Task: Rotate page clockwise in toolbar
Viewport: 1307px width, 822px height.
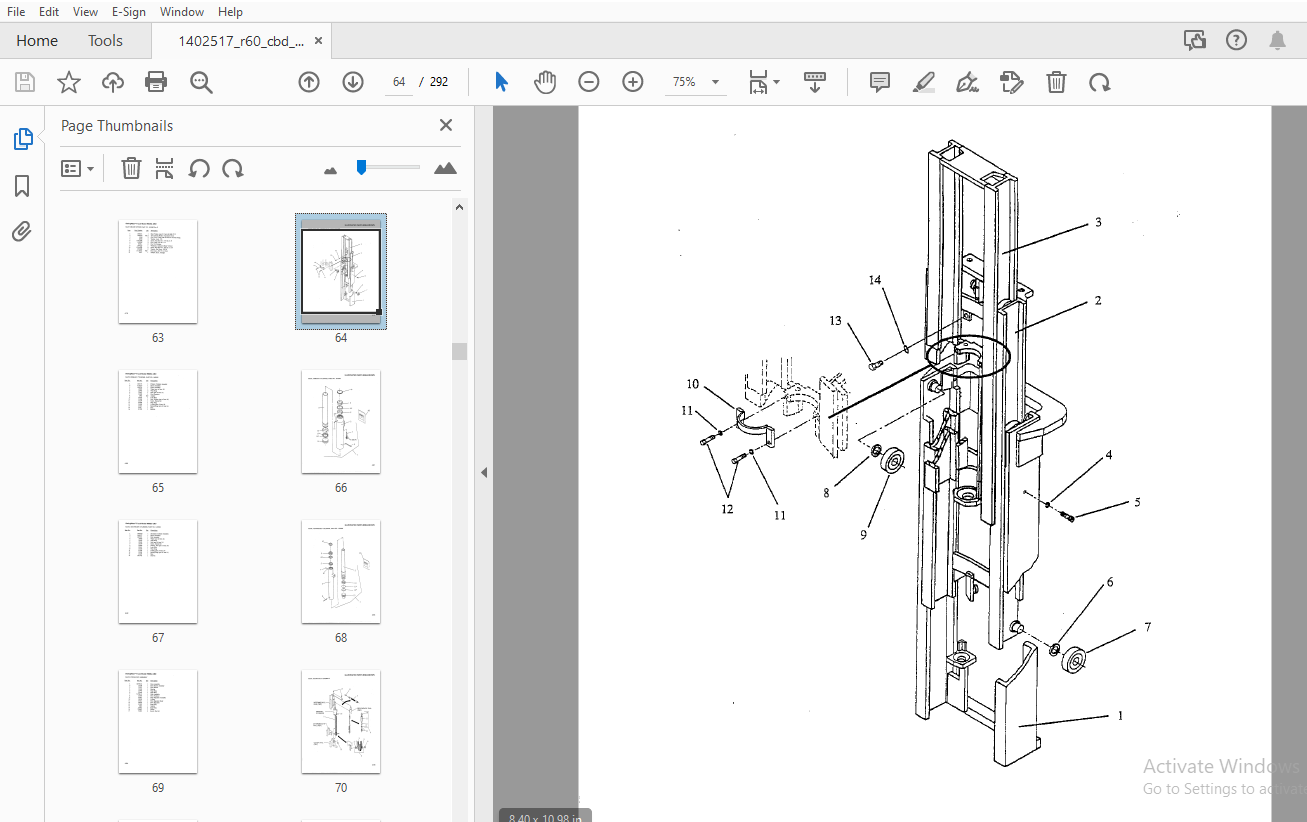Action: pos(1100,82)
